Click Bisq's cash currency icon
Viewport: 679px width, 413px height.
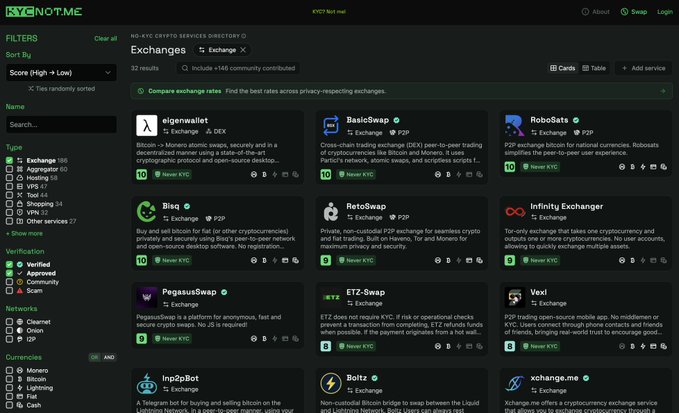click(295, 260)
